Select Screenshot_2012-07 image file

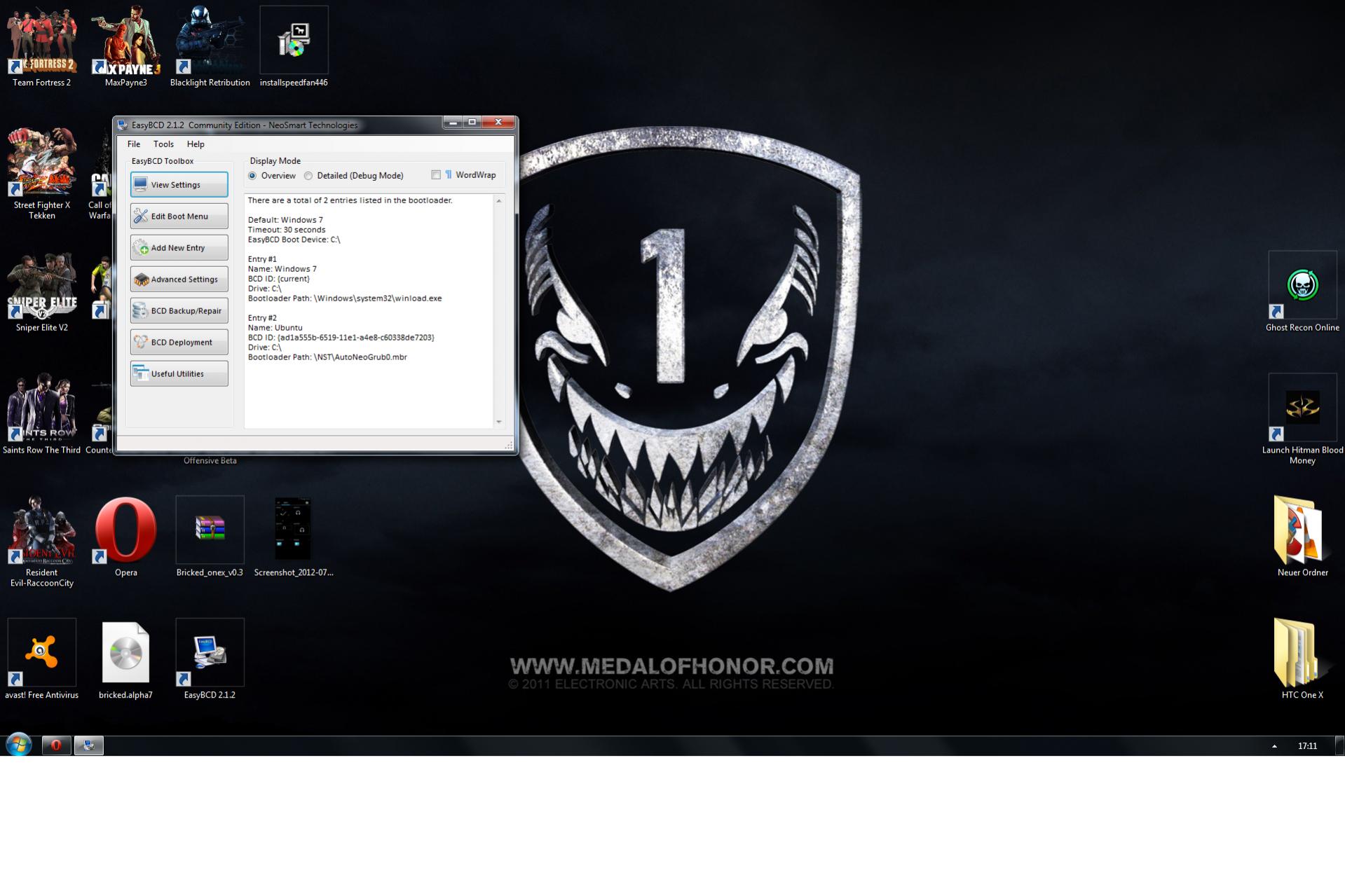click(x=294, y=537)
